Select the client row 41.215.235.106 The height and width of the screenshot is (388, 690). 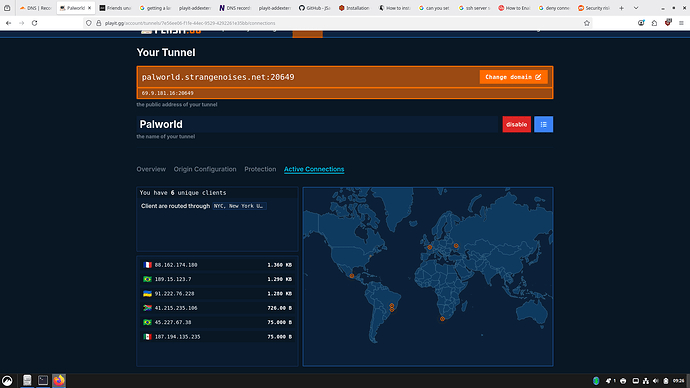click(x=217, y=308)
